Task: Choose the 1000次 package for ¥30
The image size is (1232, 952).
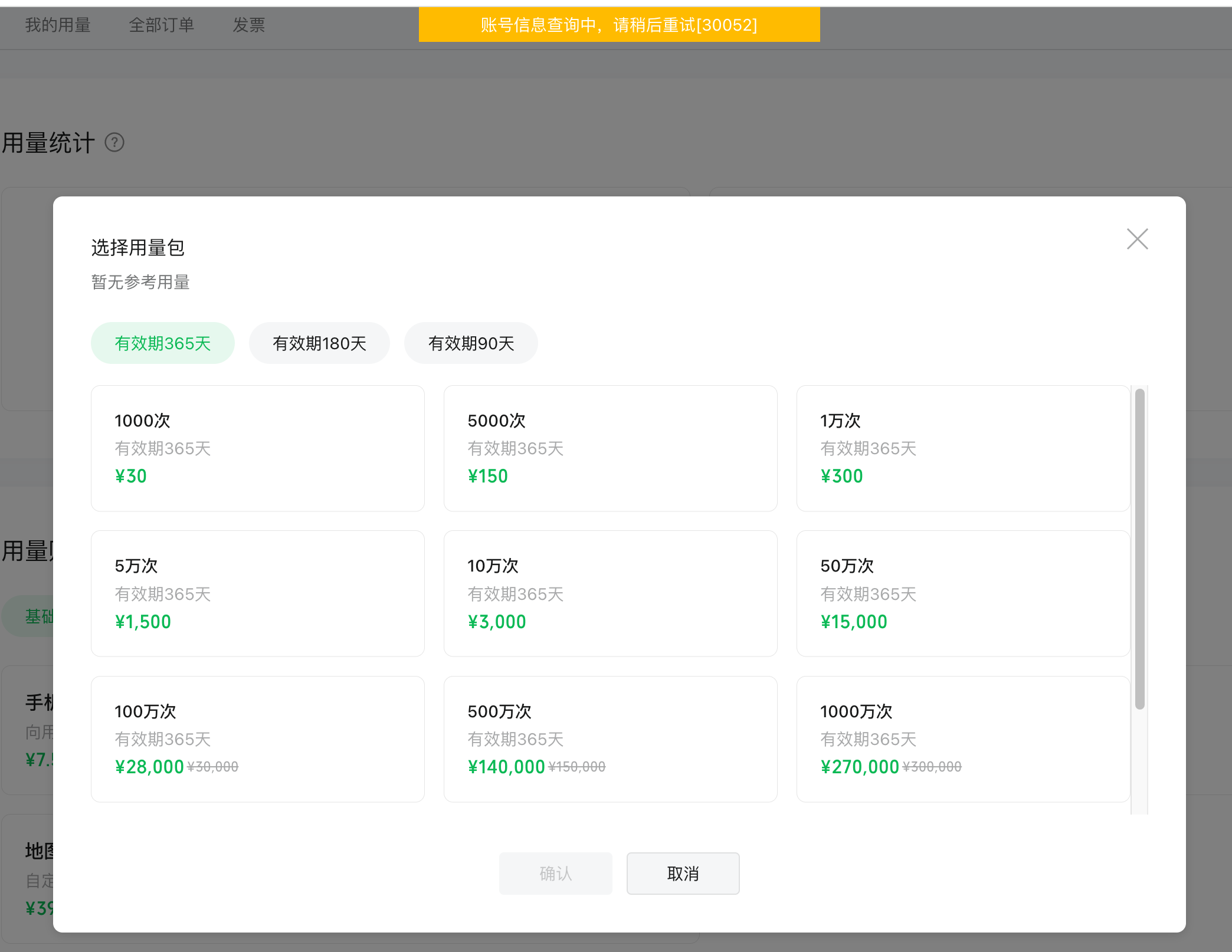Action: 258,448
